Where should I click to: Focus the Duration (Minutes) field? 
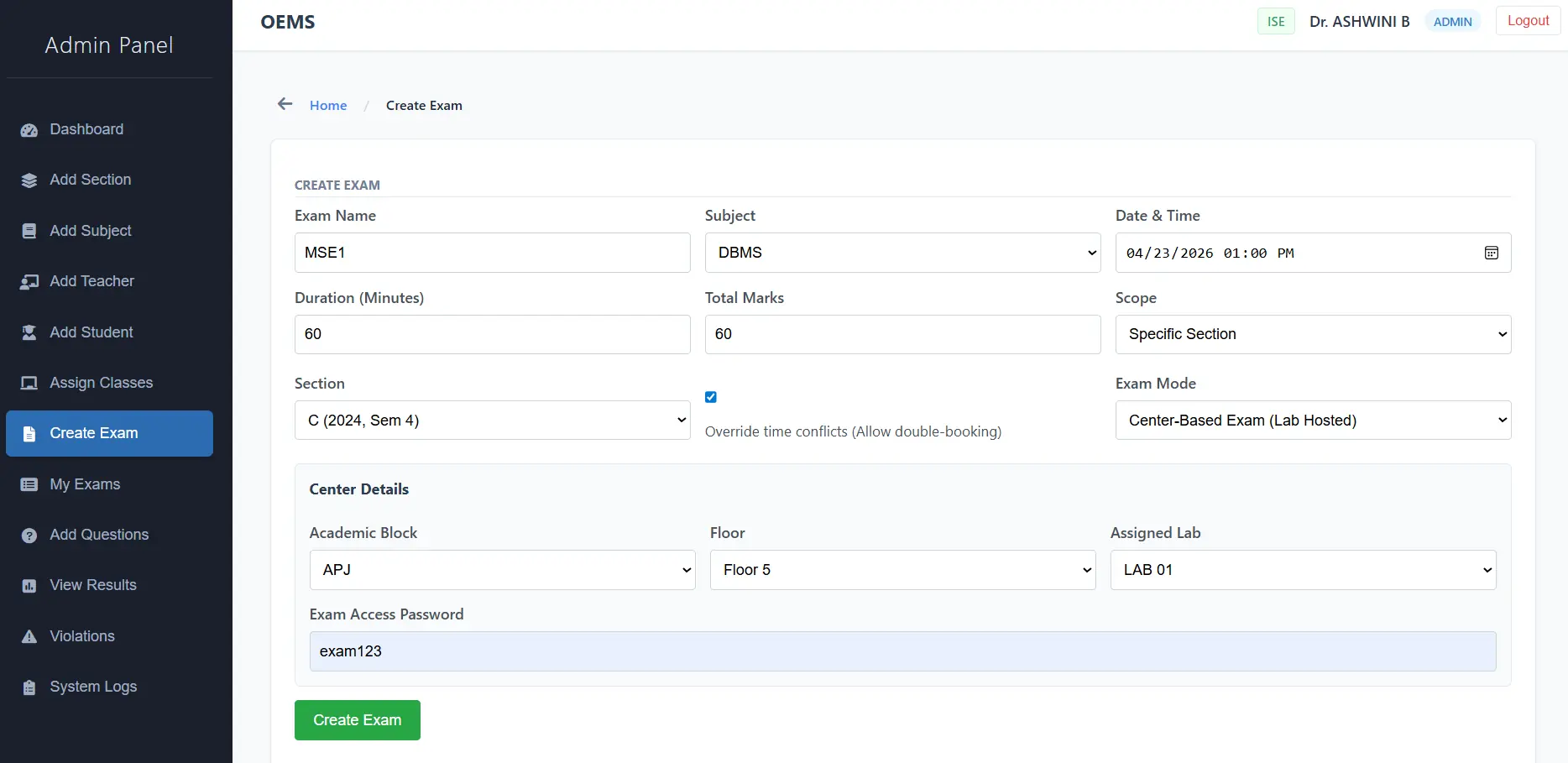(x=493, y=334)
